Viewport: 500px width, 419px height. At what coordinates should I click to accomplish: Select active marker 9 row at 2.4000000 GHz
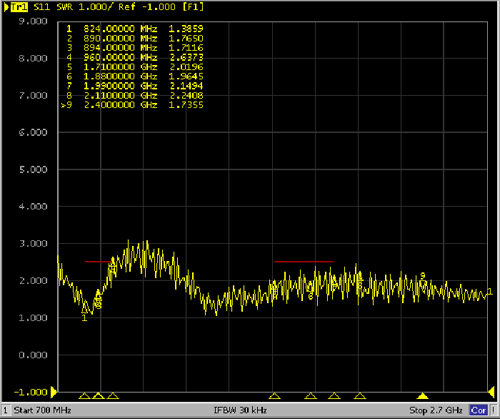[132, 105]
